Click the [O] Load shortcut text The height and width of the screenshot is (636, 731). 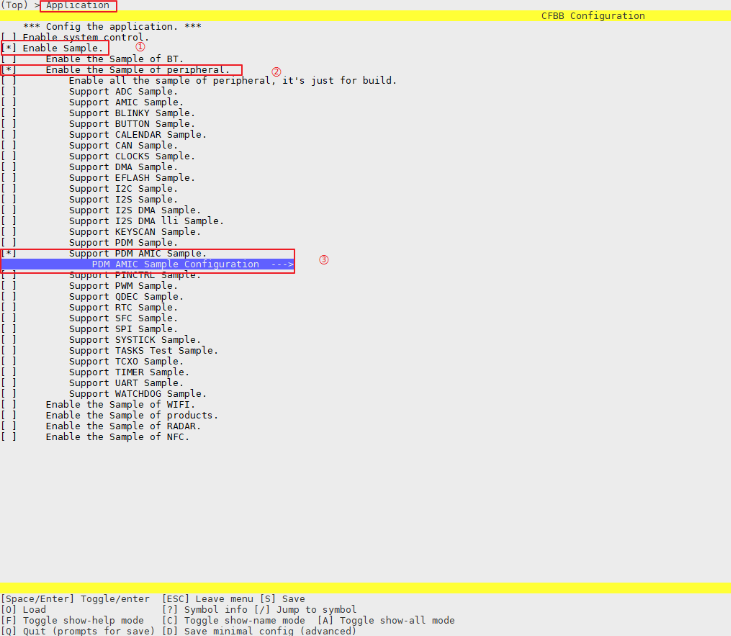[23, 610]
